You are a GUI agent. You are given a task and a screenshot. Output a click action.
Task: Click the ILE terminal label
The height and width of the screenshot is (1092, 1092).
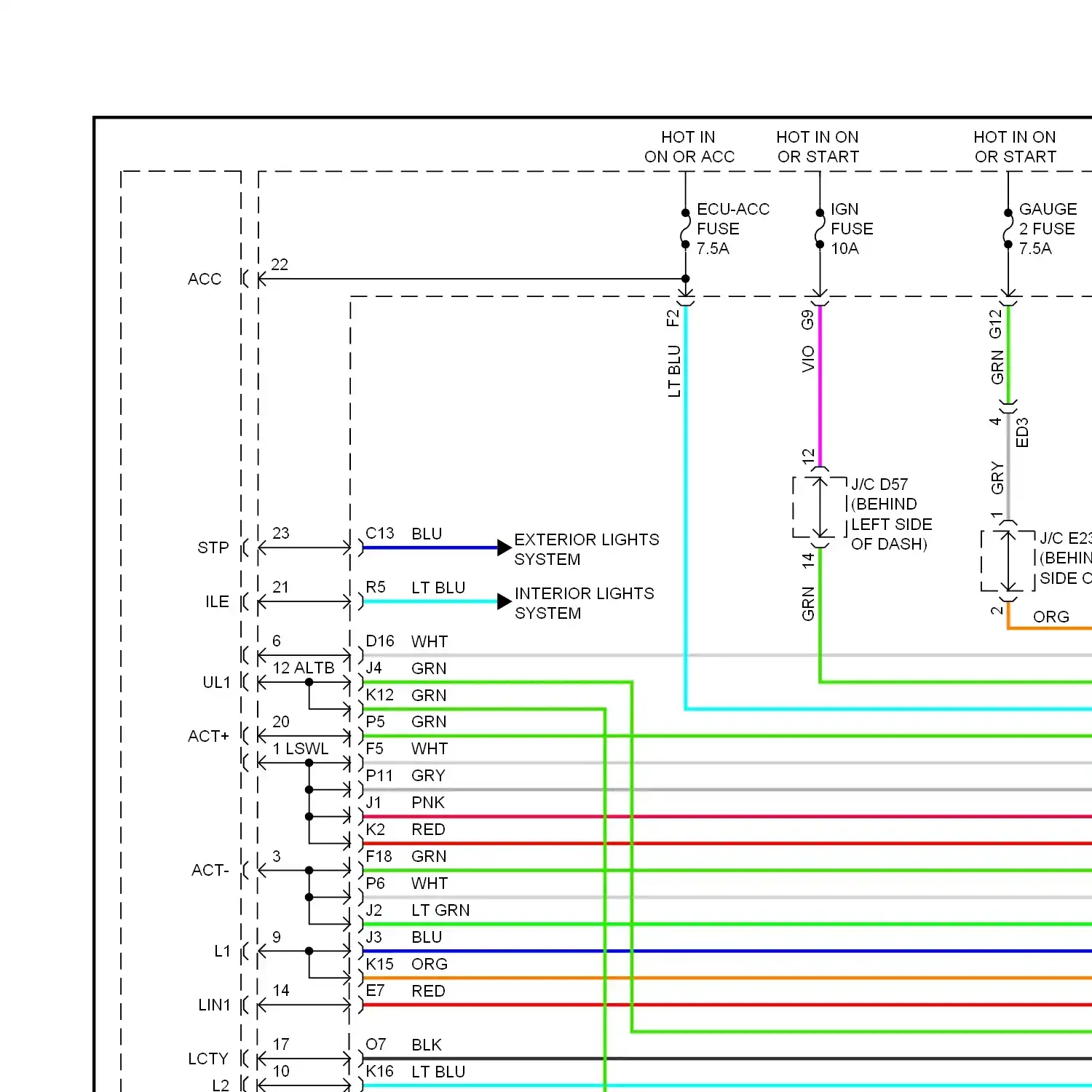pos(217,601)
